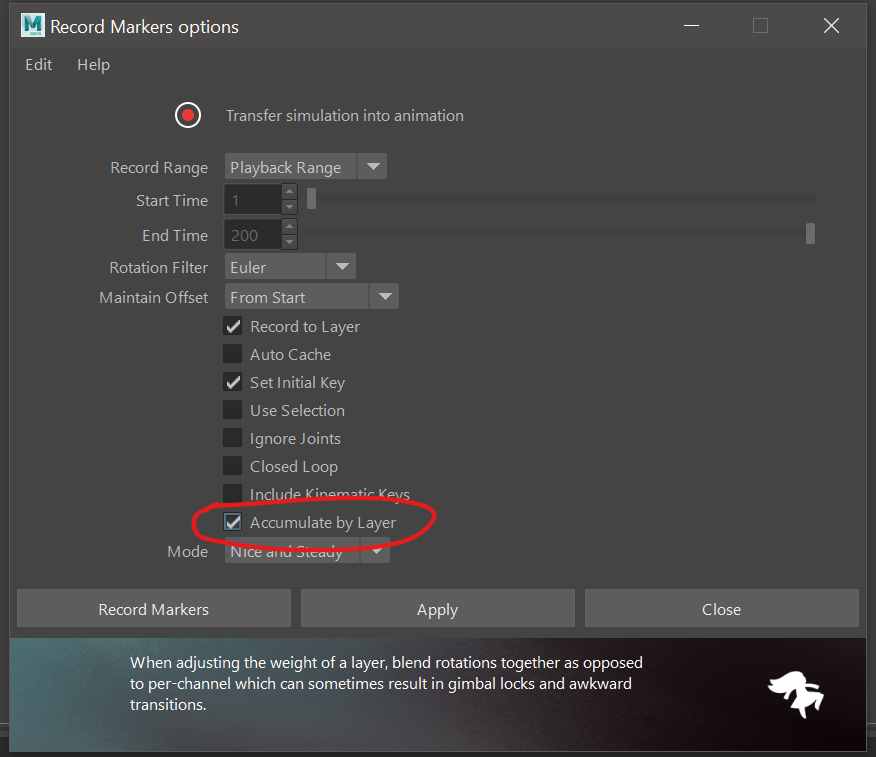
Task: Uncheck the Accumulate by Layer checkbox
Action: coord(233,522)
